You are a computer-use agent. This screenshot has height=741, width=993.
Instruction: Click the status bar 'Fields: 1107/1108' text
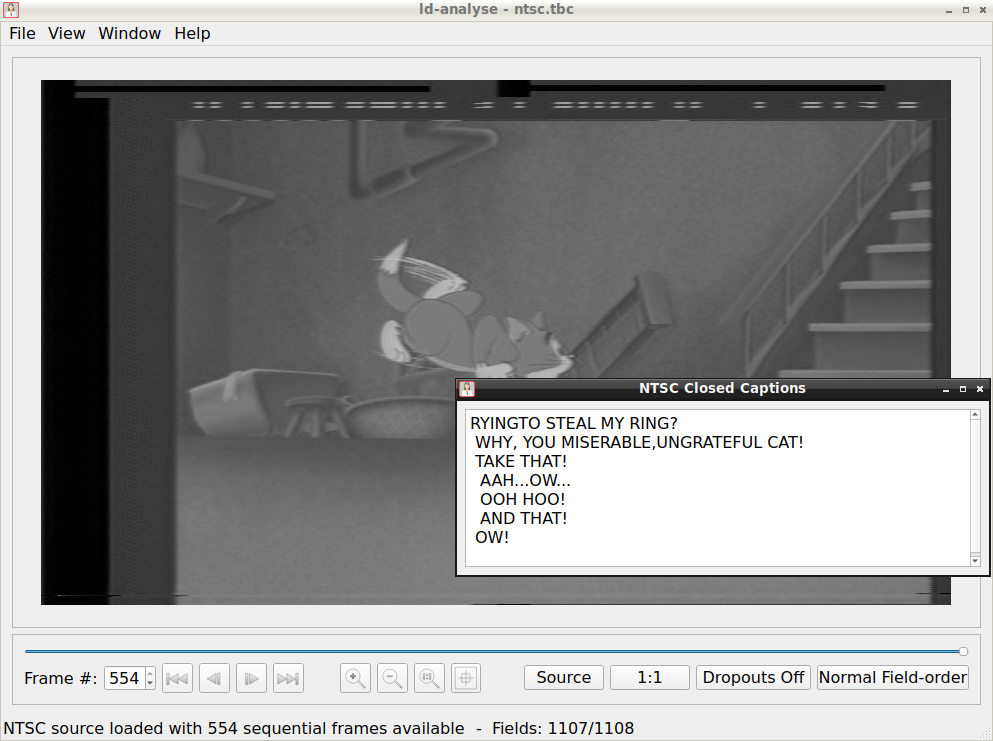[563, 728]
